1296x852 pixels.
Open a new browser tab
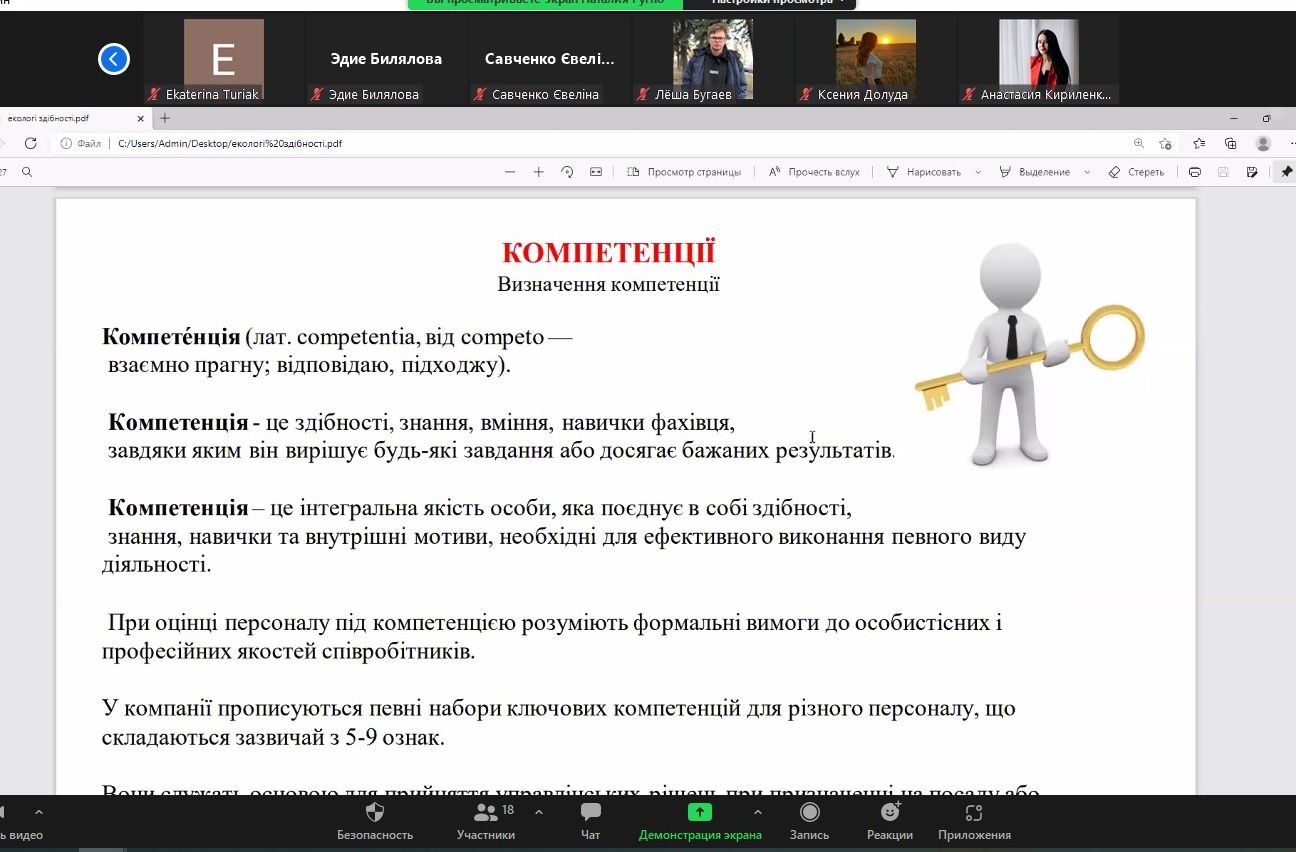[x=165, y=118]
